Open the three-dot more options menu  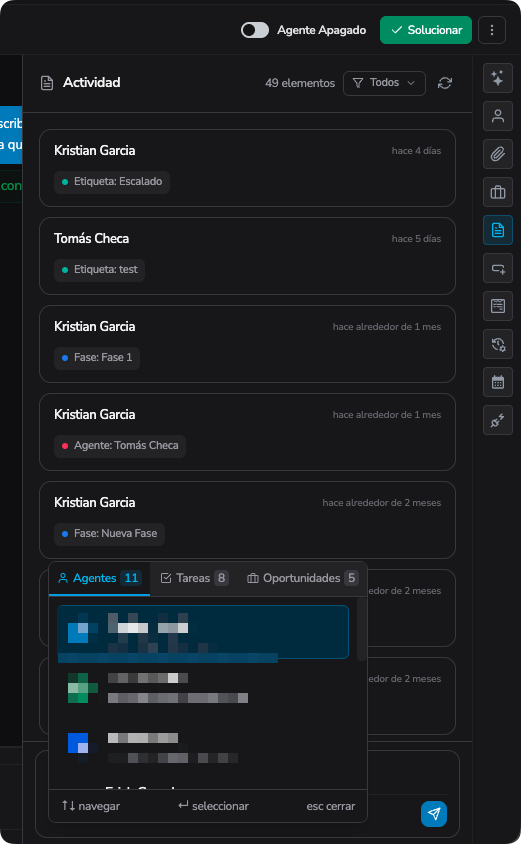tap(491, 30)
